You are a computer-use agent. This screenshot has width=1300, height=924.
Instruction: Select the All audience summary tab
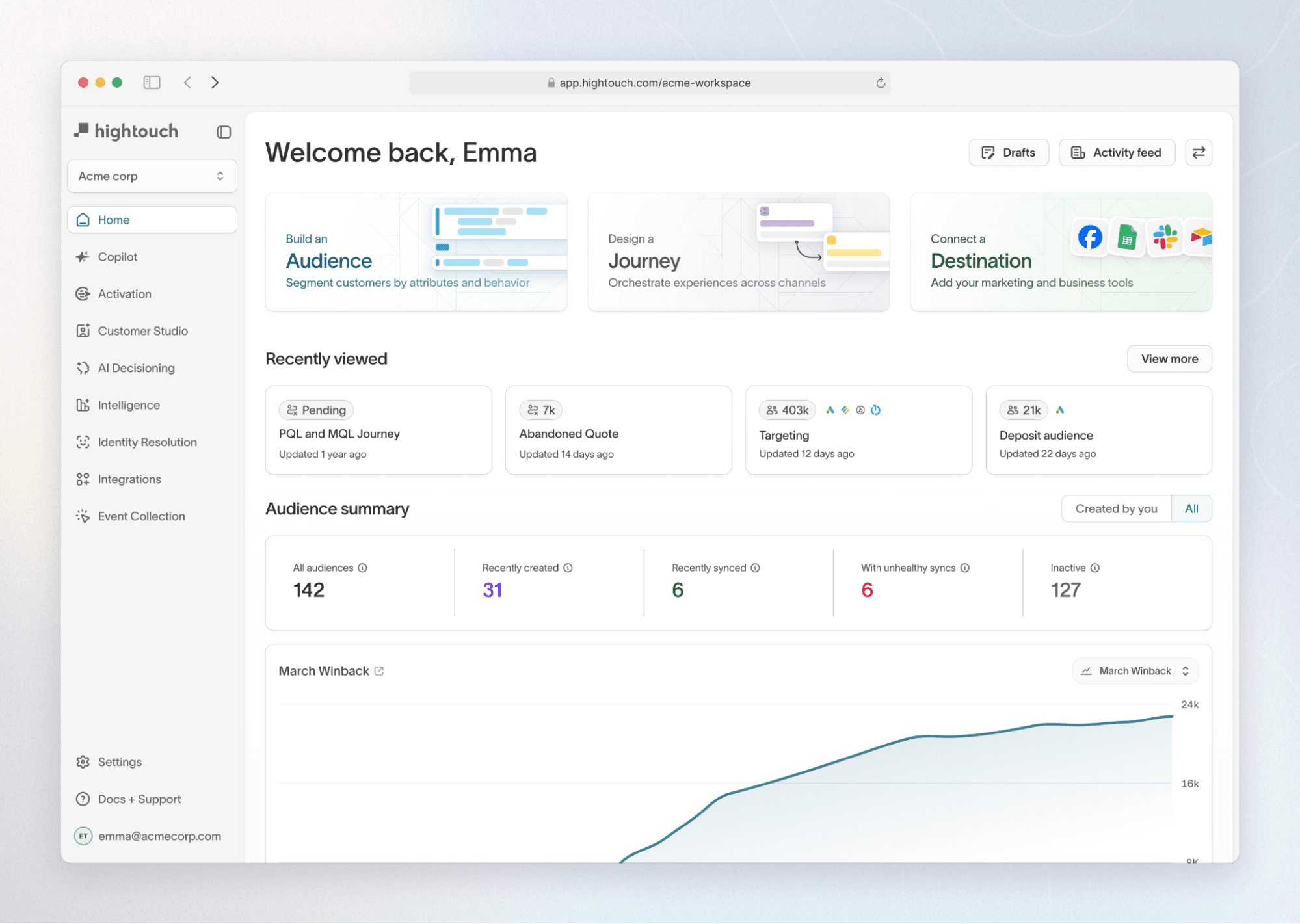[1191, 509]
